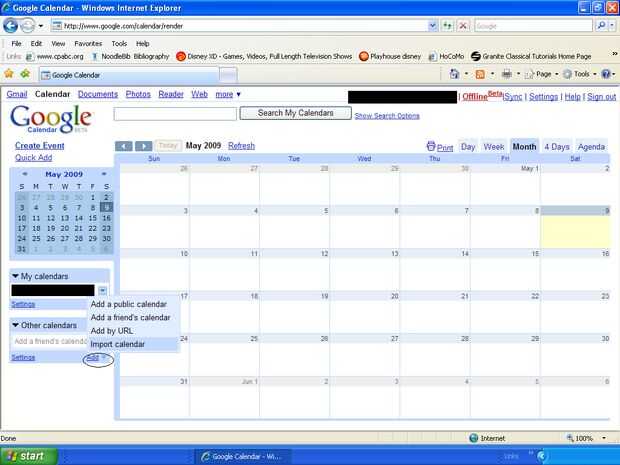This screenshot has width=620, height=465.
Task: Select day 15 in the mini calendar
Action: (x=93, y=218)
